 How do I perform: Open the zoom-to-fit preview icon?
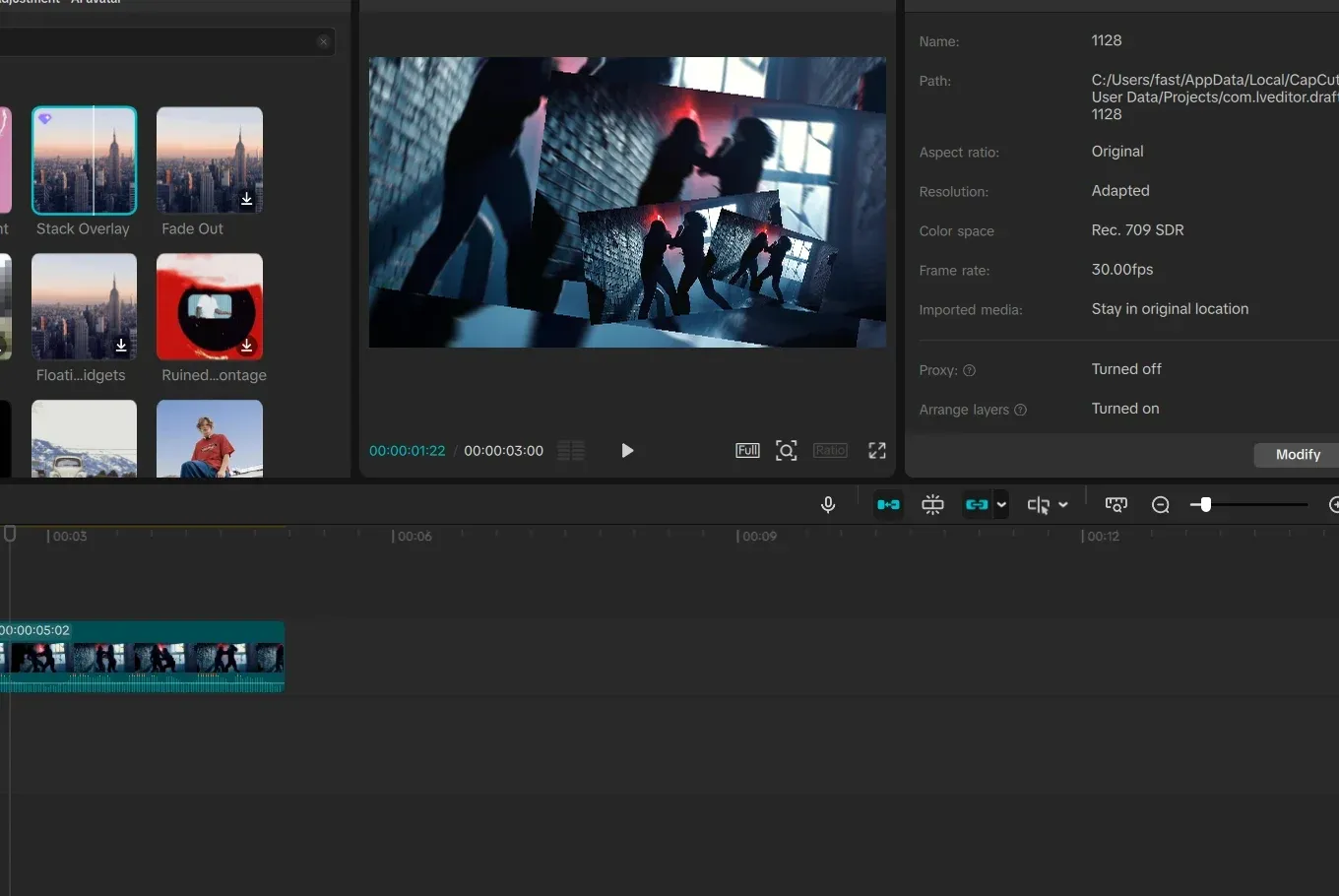pyautogui.click(x=786, y=451)
